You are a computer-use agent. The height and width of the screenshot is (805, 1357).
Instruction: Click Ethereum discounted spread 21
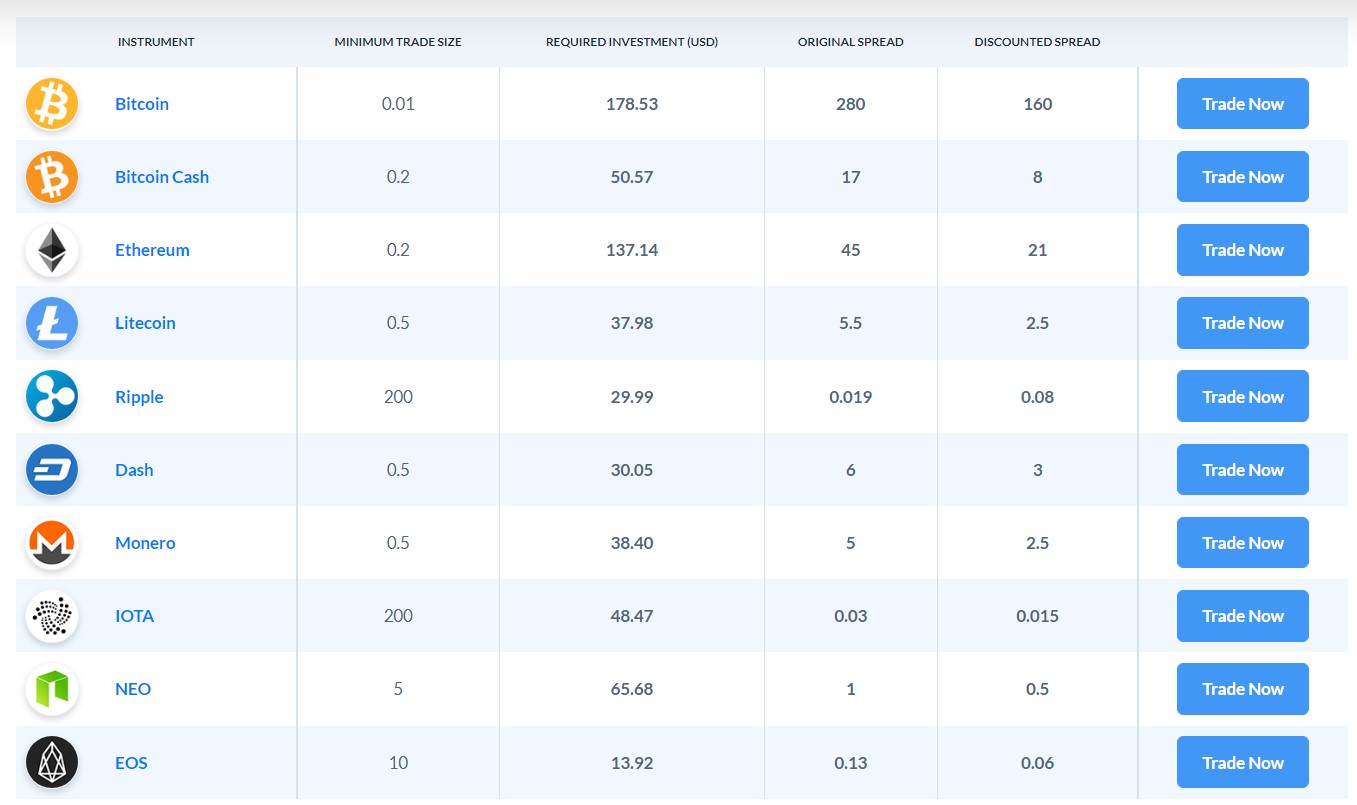click(x=1038, y=250)
